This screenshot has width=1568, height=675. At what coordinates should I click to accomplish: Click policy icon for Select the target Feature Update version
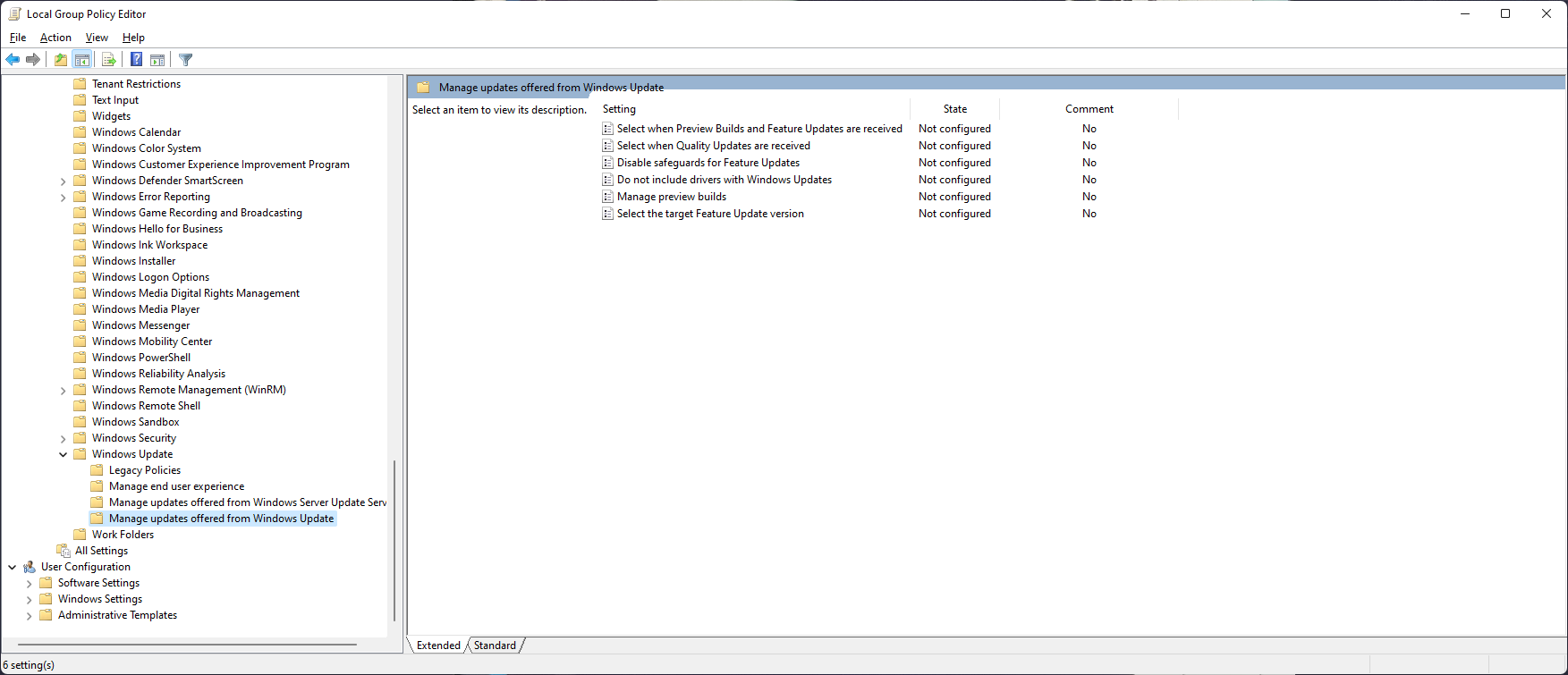point(607,214)
